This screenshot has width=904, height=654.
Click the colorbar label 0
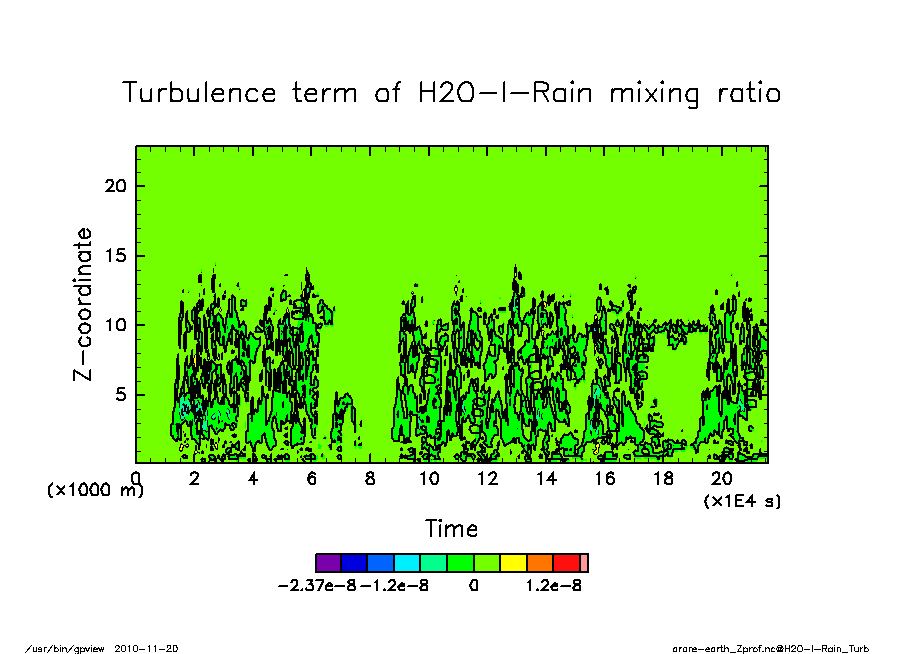pos(473,586)
